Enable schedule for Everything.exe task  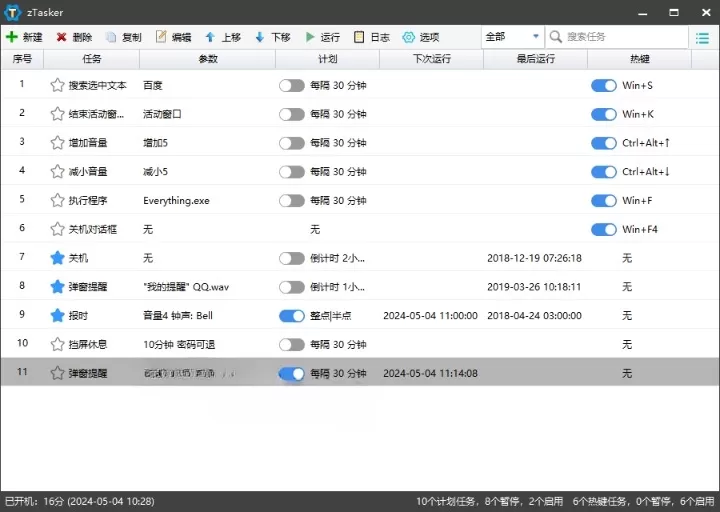(292, 201)
